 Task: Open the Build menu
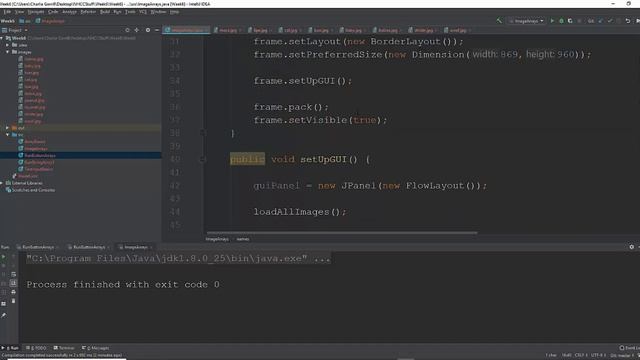tap(105, 12)
